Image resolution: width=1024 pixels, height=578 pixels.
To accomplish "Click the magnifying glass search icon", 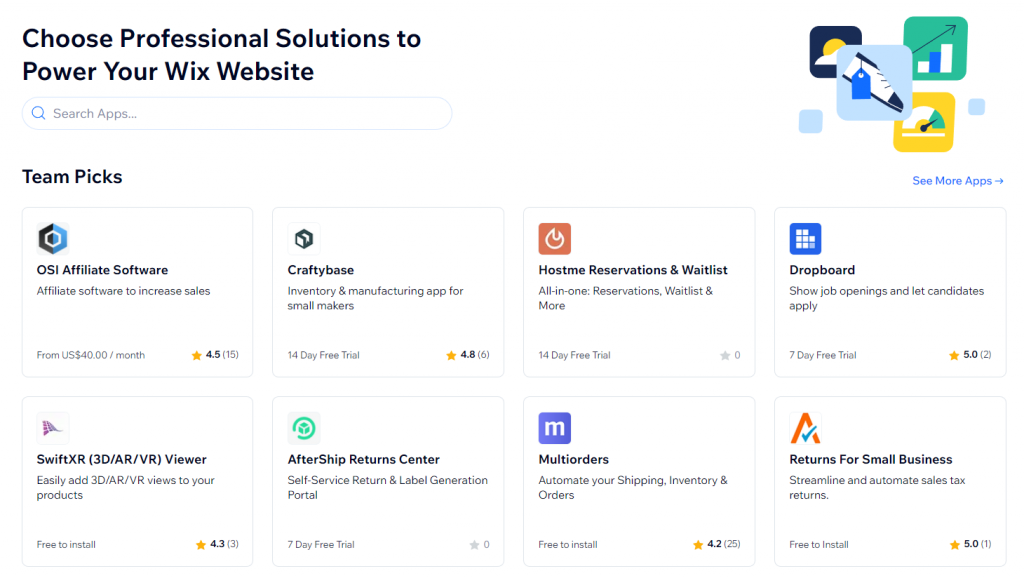I will click(x=38, y=113).
